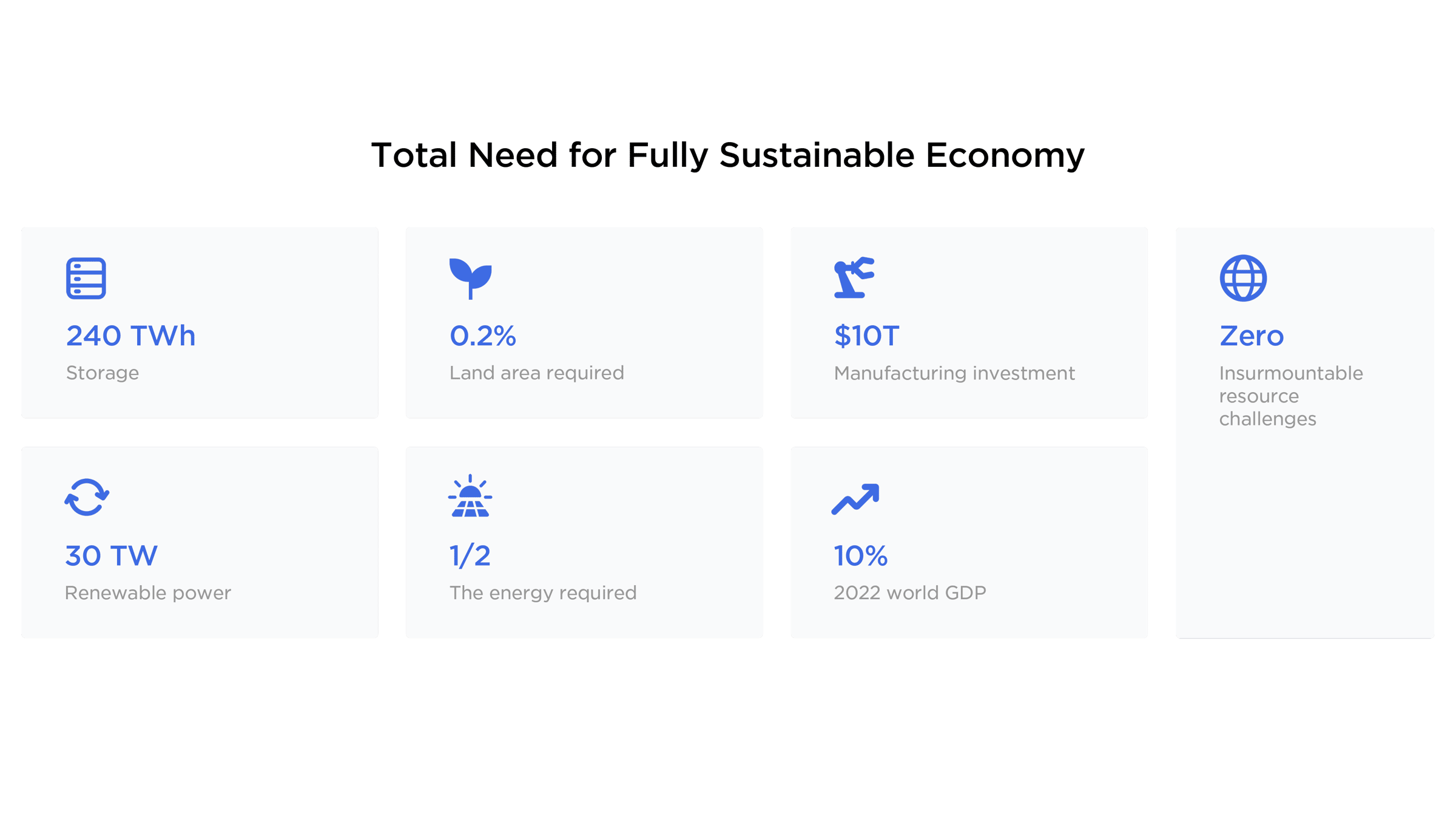Click the slide title Total Need heading
The width and height of the screenshot is (1456, 820).
point(727,155)
